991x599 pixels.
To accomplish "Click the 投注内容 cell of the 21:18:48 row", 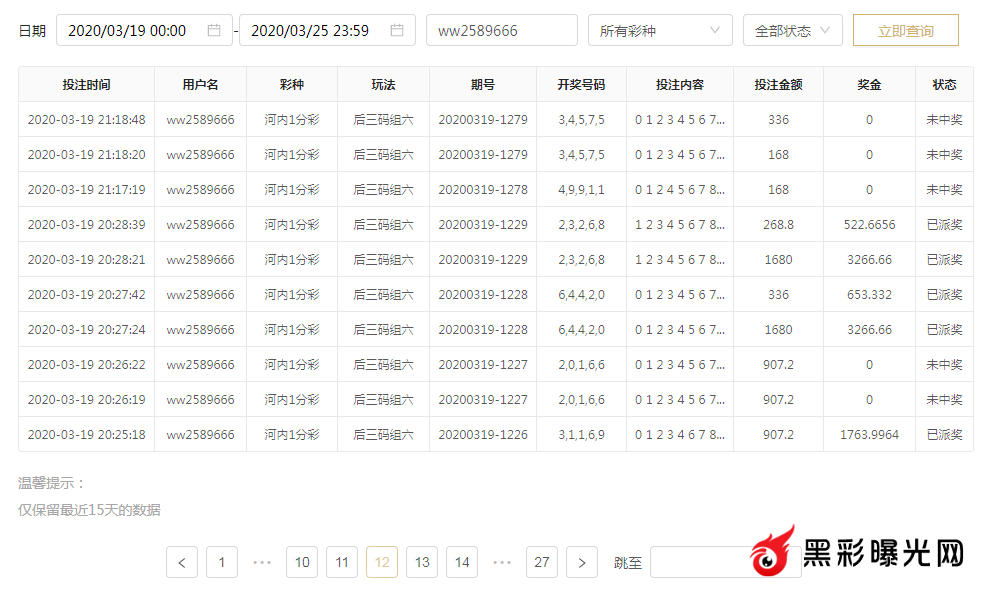I will point(679,120).
